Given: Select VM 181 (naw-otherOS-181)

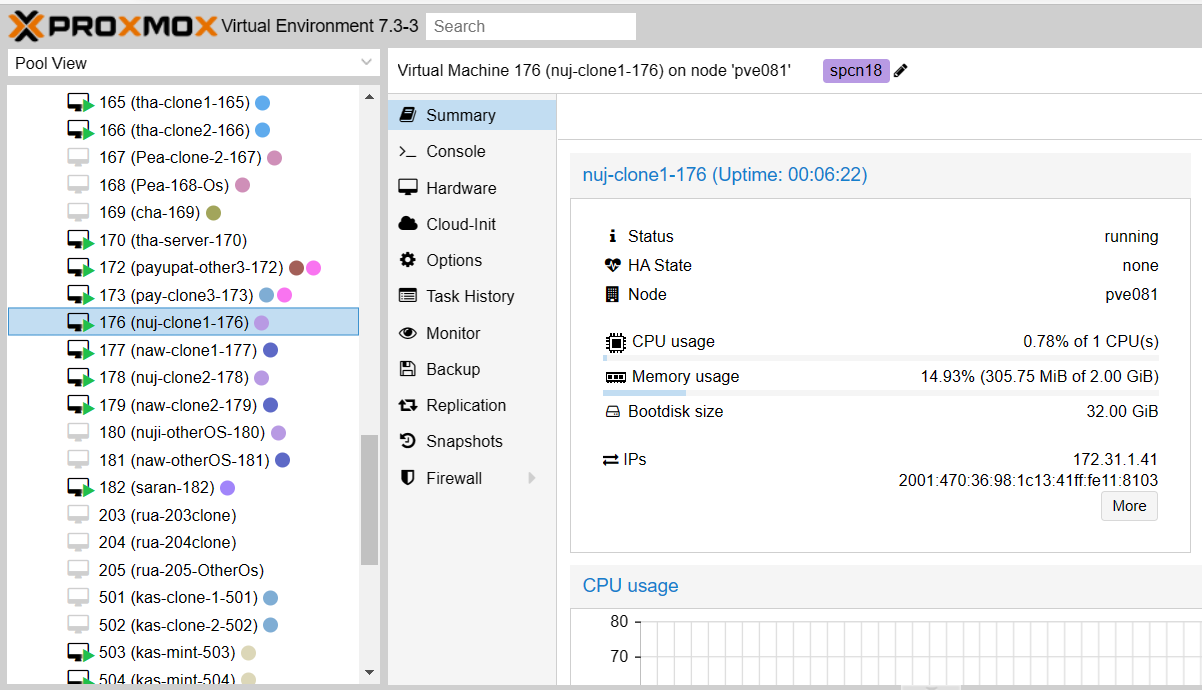Looking at the screenshot, I should (x=183, y=460).
